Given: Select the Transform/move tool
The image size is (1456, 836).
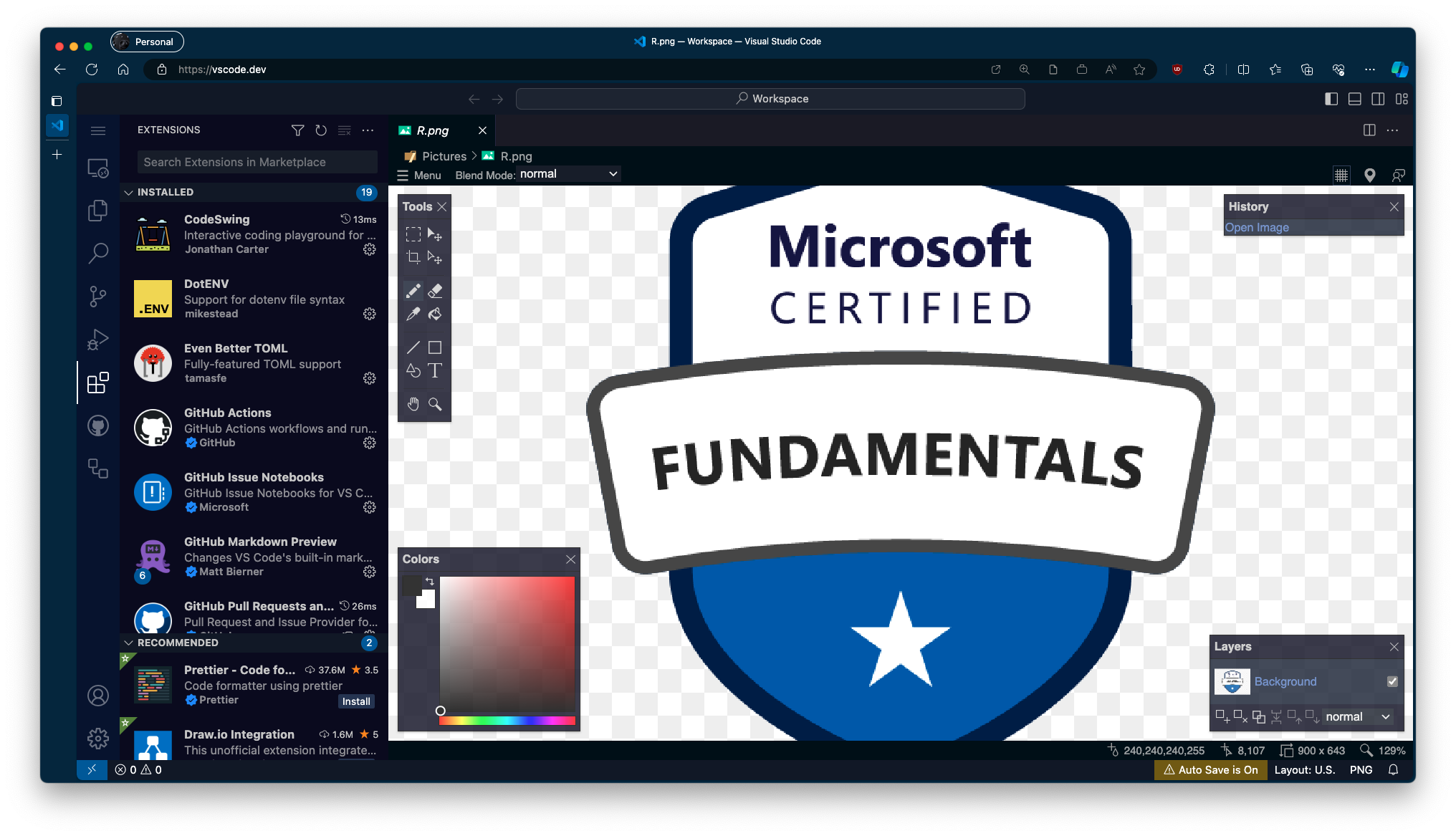Looking at the screenshot, I should click(x=435, y=233).
